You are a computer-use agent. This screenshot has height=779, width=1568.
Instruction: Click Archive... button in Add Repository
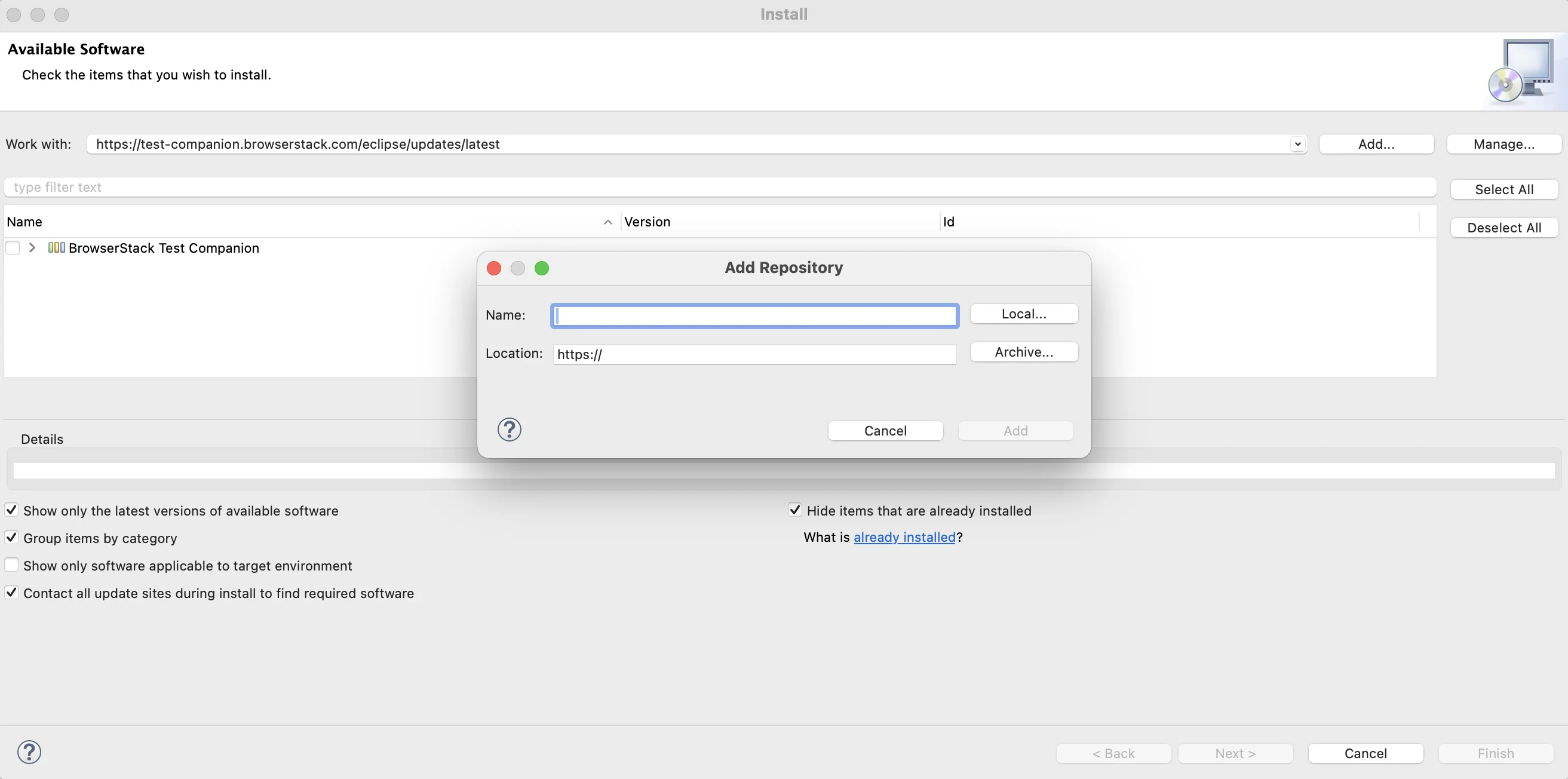point(1024,352)
